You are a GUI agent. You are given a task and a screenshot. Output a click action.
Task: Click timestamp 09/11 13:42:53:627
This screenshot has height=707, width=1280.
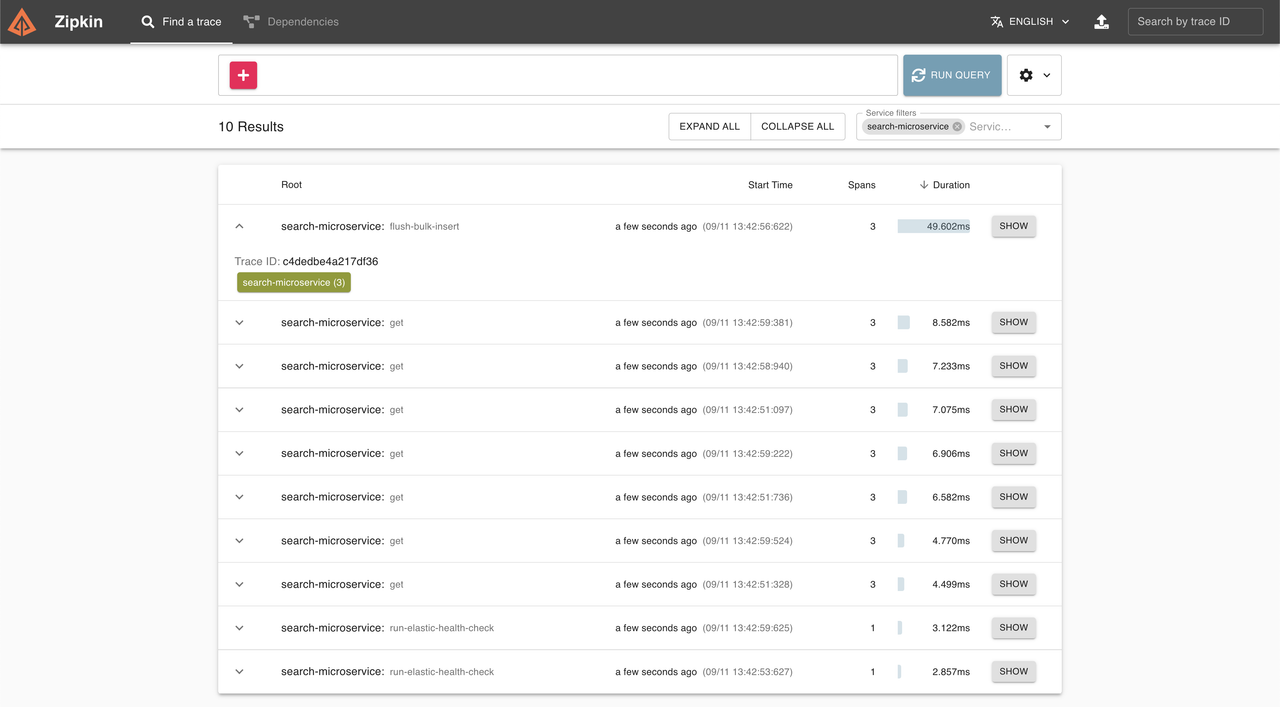[x=747, y=672]
